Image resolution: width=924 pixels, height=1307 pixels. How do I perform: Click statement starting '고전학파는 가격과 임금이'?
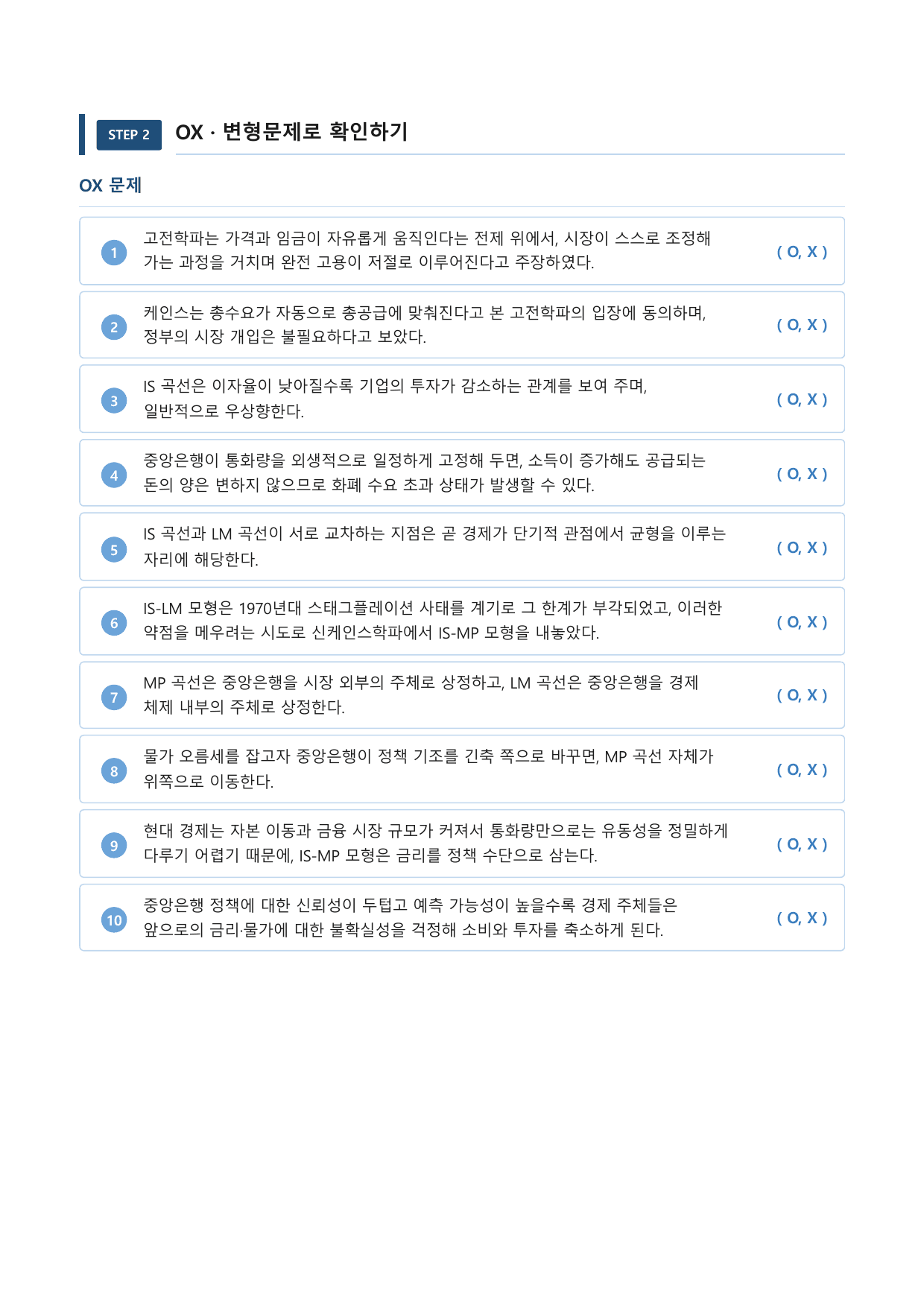(x=427, y=250)
